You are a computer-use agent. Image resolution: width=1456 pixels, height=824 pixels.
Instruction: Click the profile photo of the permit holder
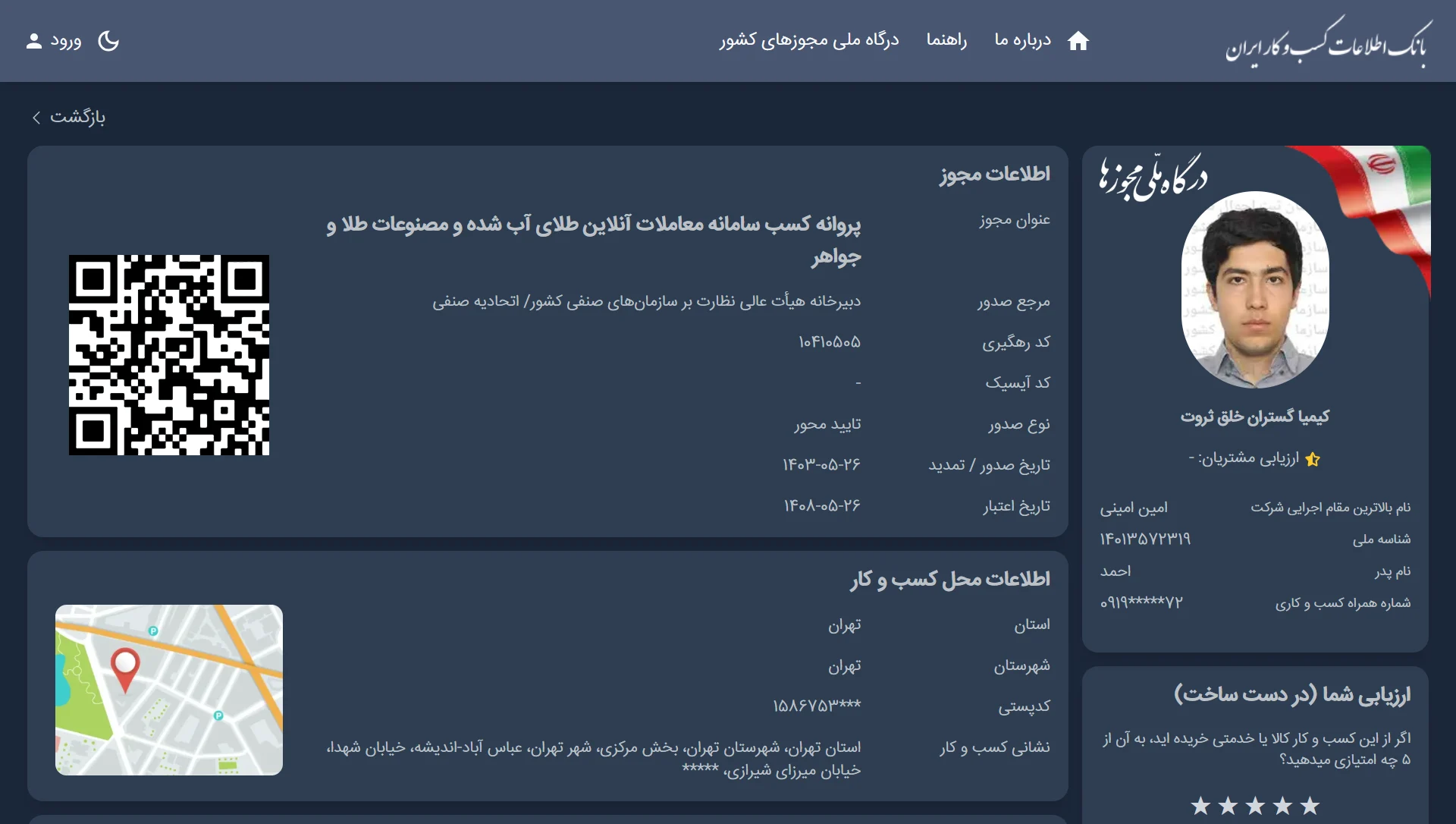tap(1255, 290)
